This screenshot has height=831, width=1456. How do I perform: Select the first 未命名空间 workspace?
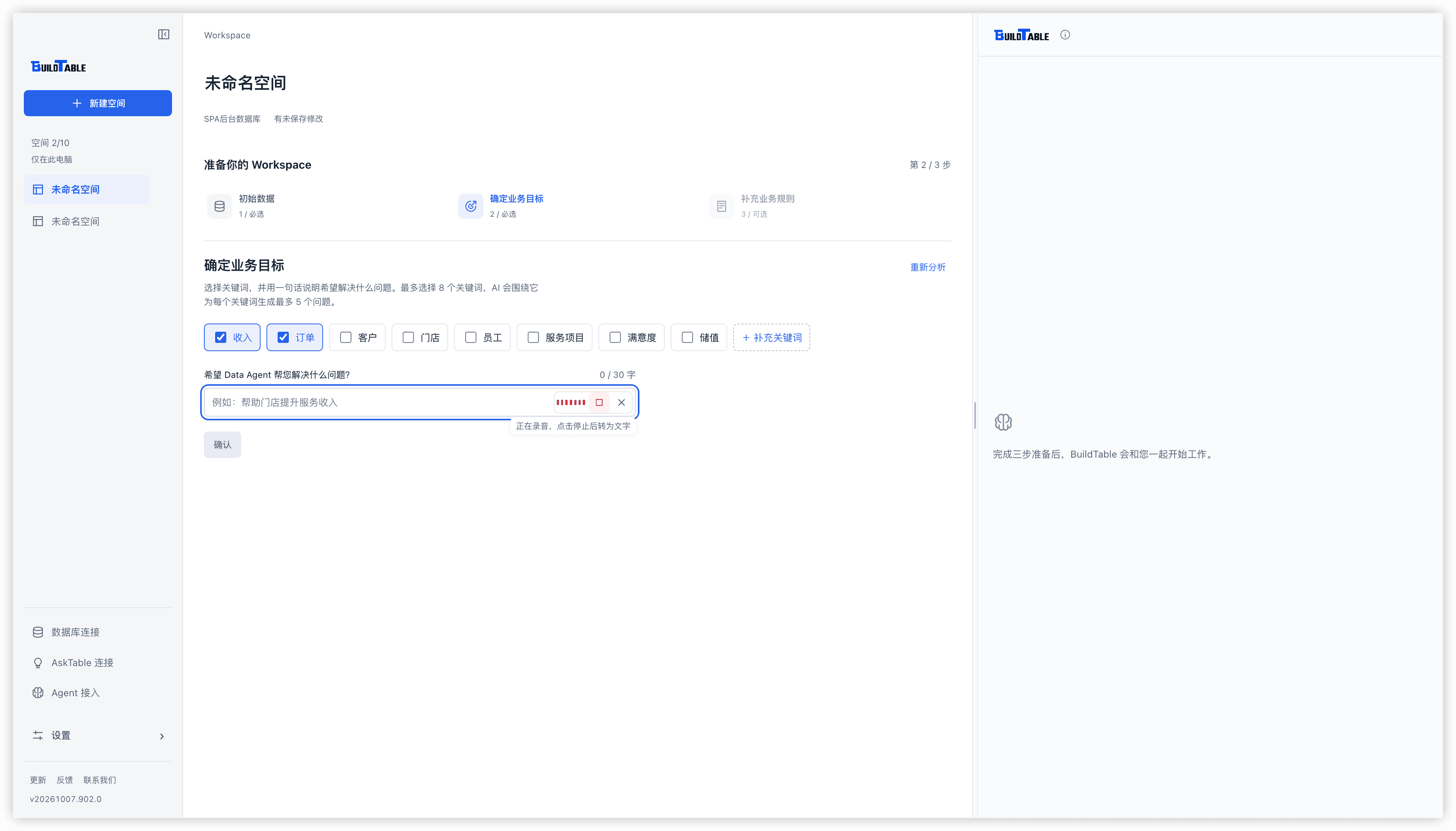[x=87, y=190]
